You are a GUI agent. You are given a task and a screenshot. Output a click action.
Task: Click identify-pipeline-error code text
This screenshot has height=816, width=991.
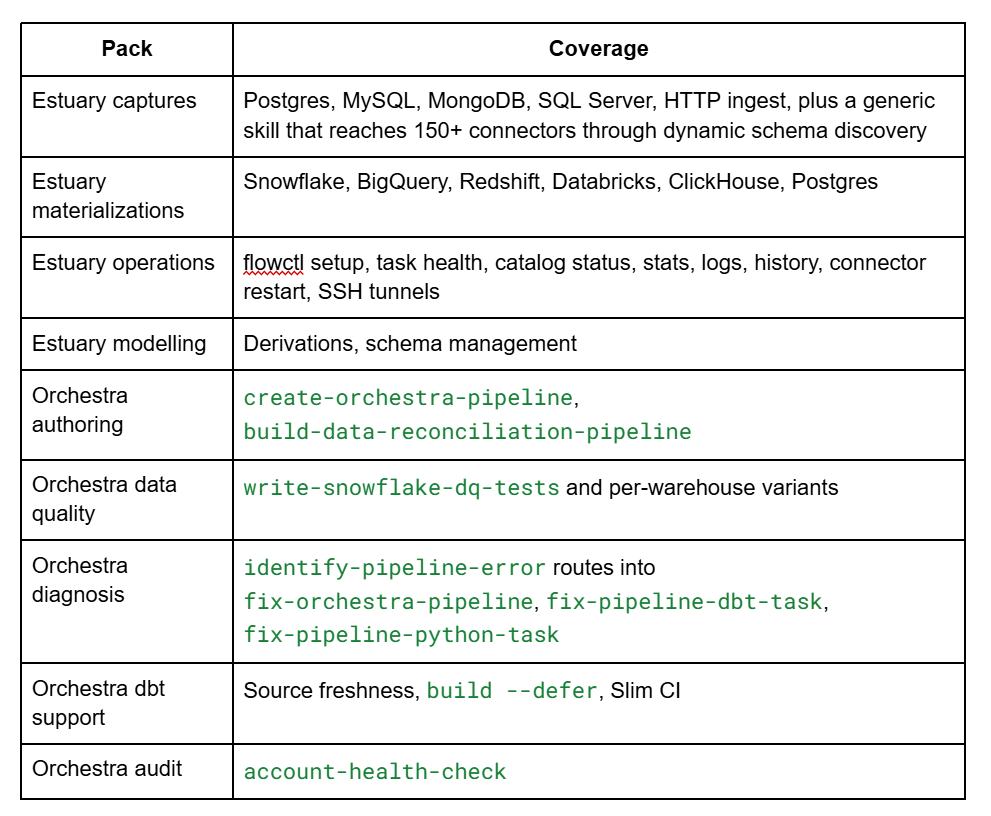pyautogui.click(x=394, y=568)
